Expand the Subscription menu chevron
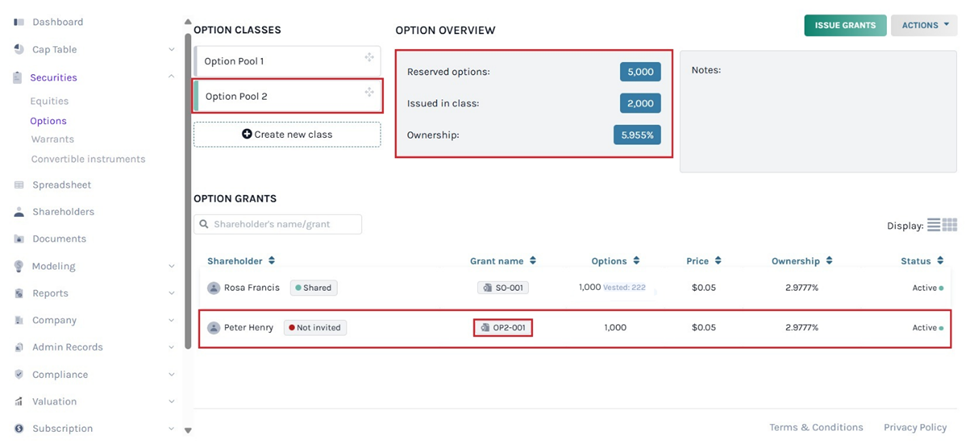This screenshot has height=444, width=974. (x=171, y=428)
